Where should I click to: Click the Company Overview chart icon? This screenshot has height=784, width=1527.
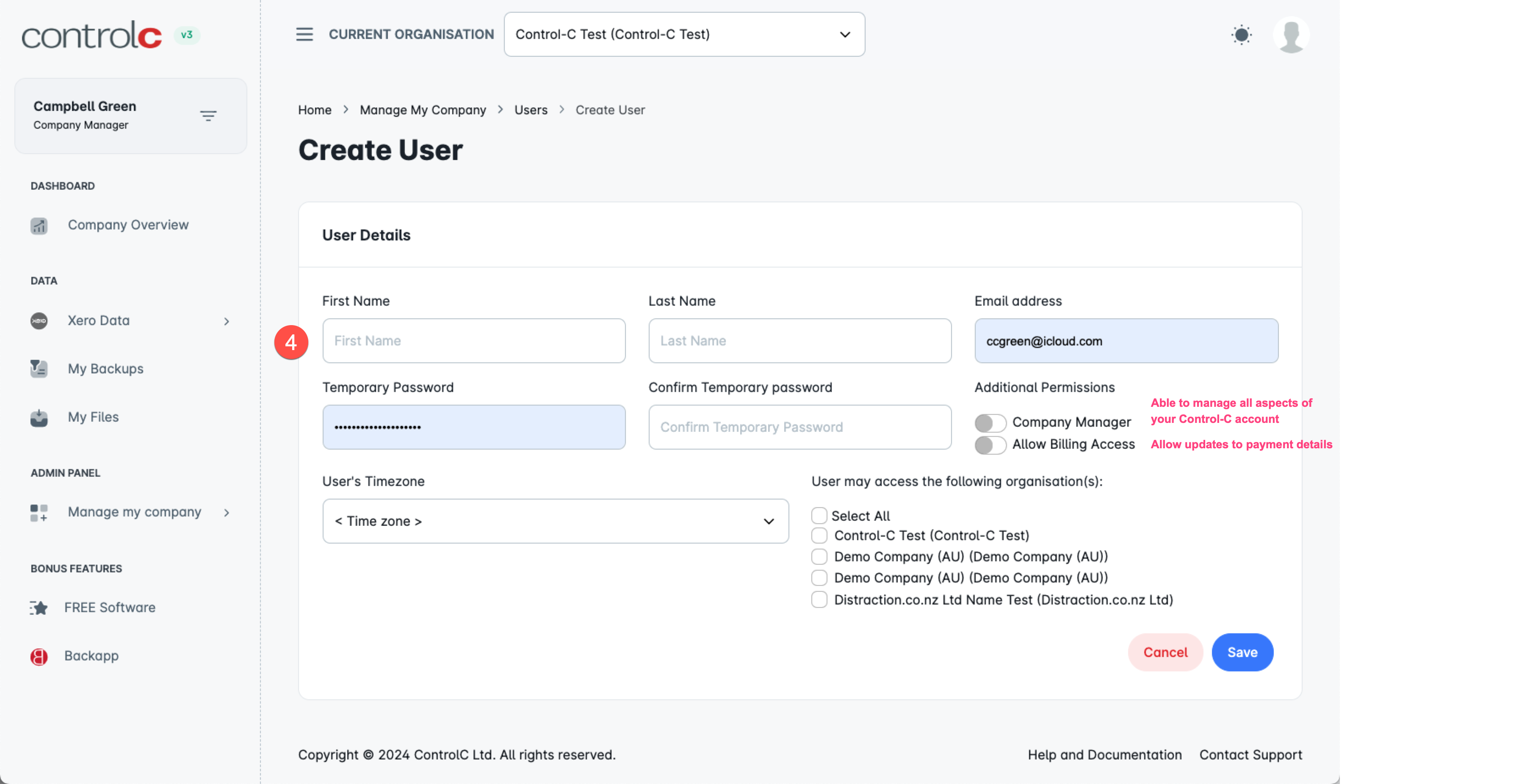[x=39, y=226]
